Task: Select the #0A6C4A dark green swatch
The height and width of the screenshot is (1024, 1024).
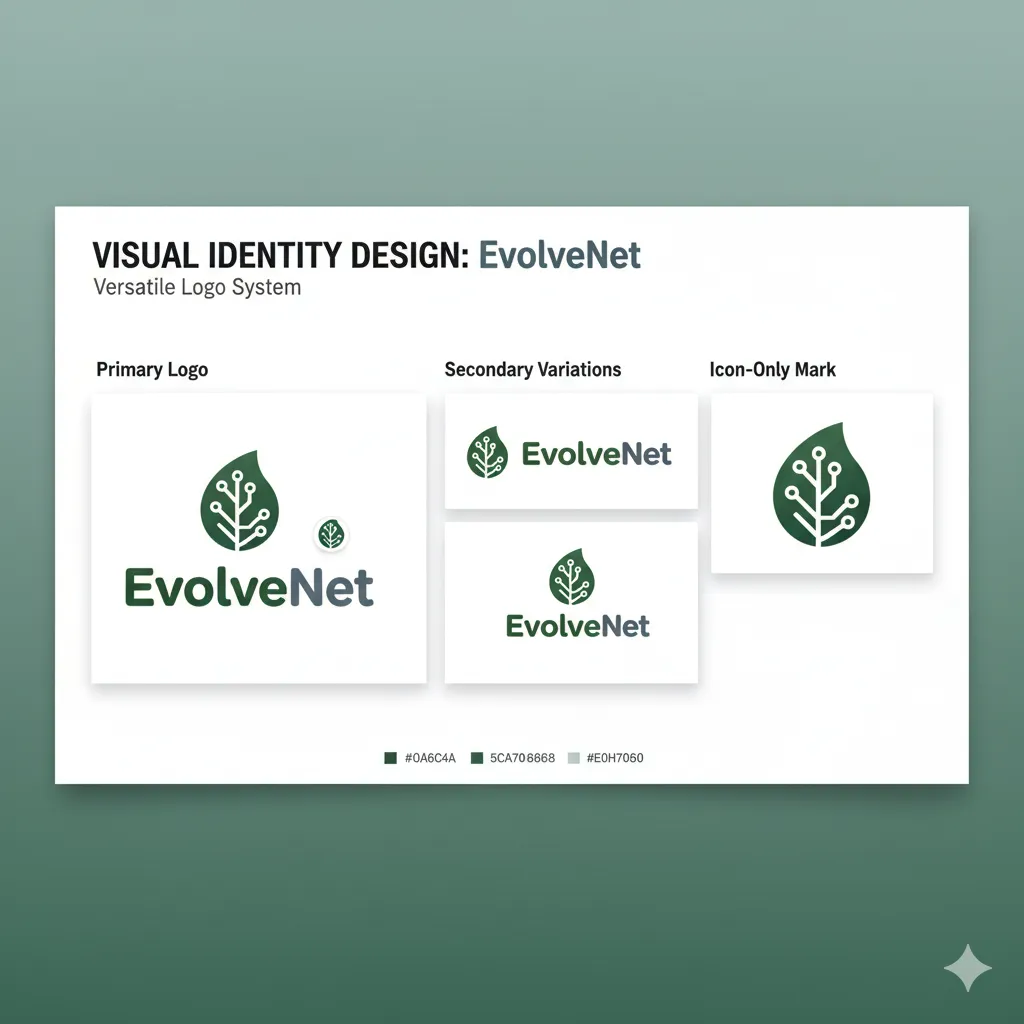Action: pyautogui.click(x=389, y=758)
